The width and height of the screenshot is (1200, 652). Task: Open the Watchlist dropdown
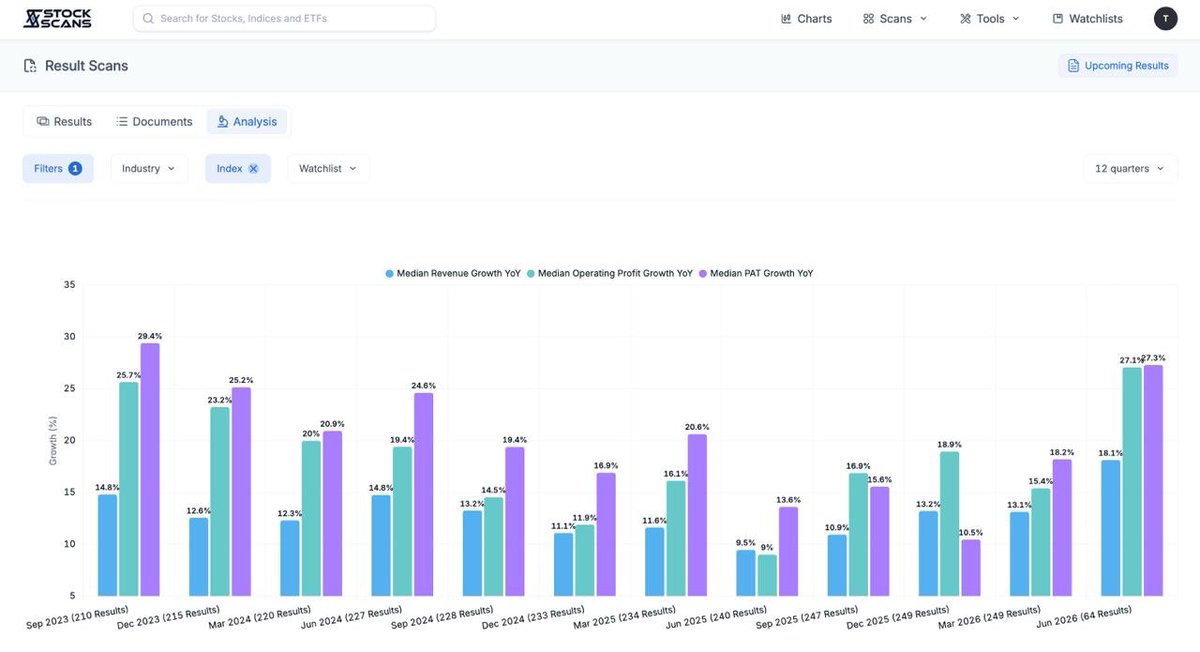point(328,169)
